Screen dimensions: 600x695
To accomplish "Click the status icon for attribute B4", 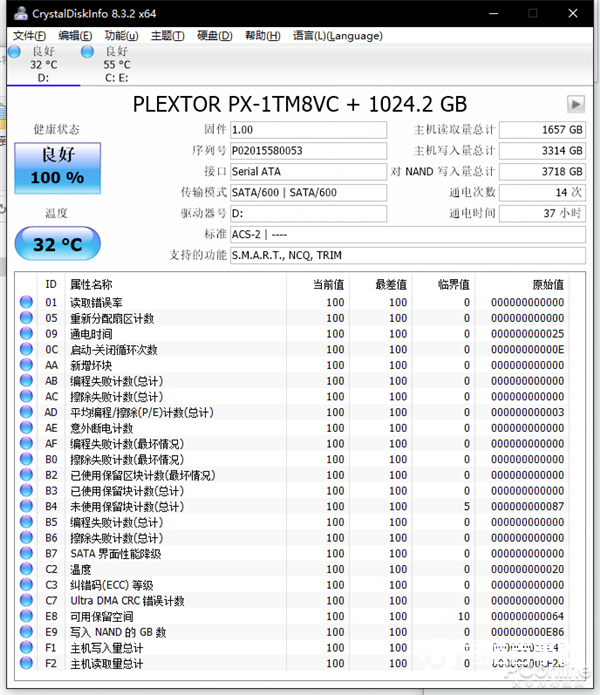I will coord(27,506).
